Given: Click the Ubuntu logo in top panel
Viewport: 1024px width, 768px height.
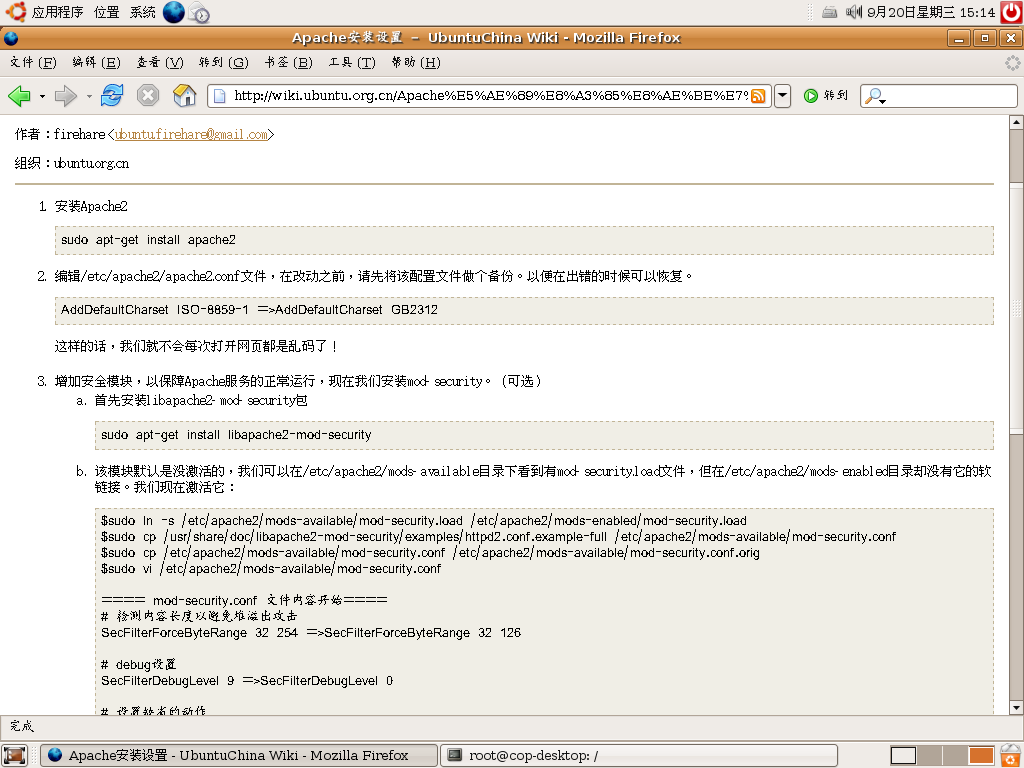Looking at the screenshot, I should 16,12.
